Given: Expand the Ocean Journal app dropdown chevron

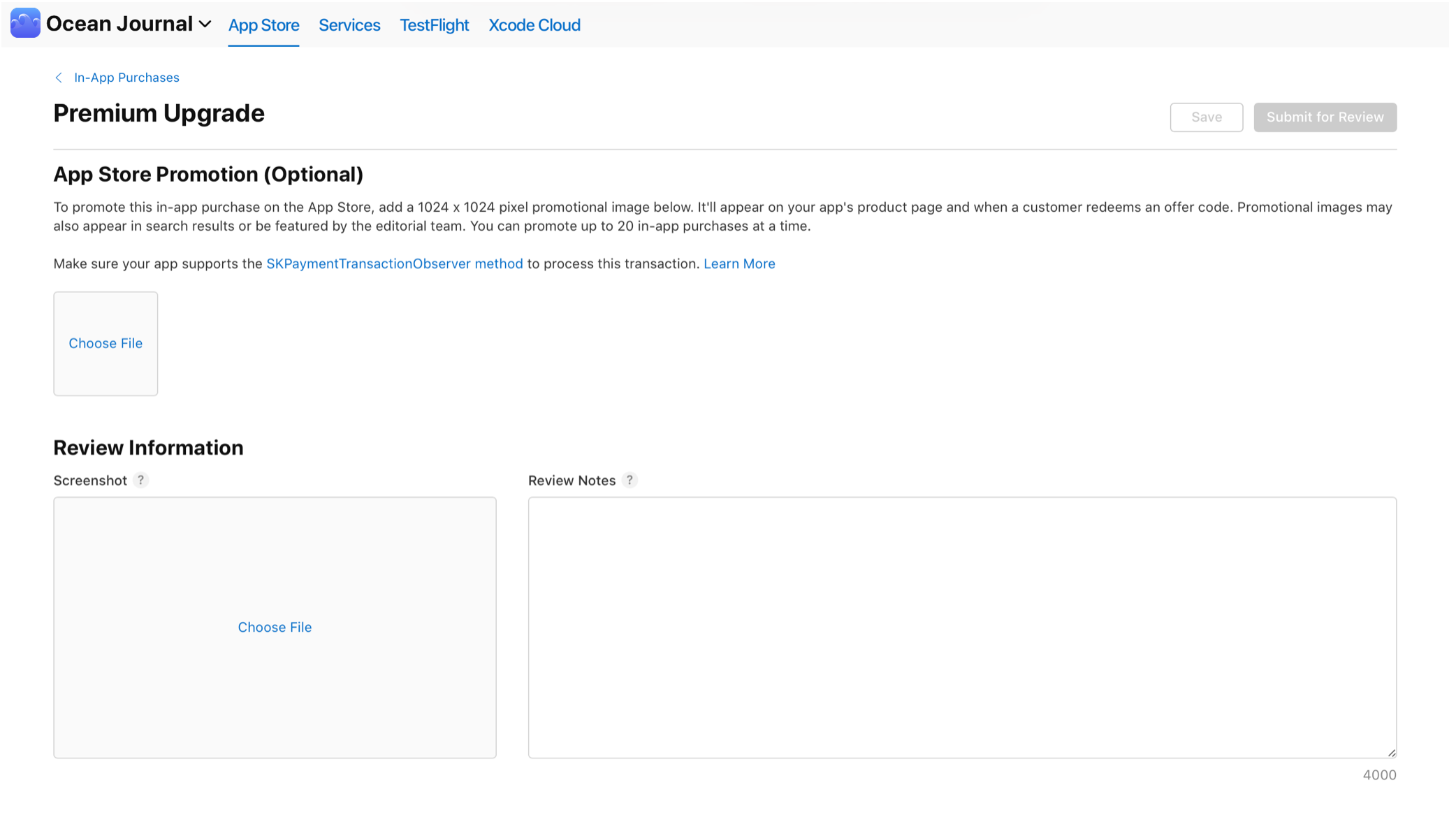Looking at the screenshot, I should (x=205, y=24).
